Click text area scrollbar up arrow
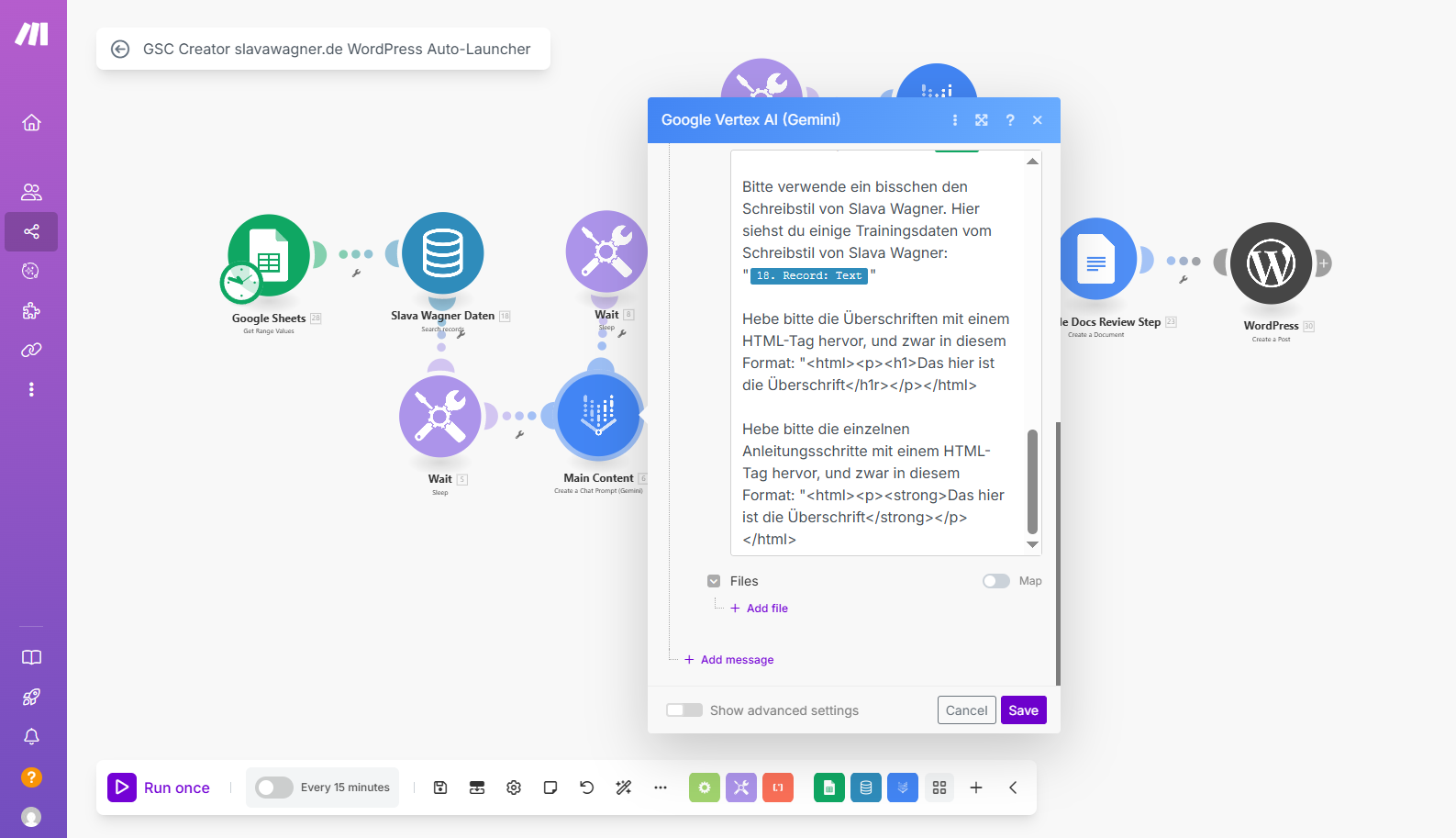1456x838 pixels. tap(1033, 162)
